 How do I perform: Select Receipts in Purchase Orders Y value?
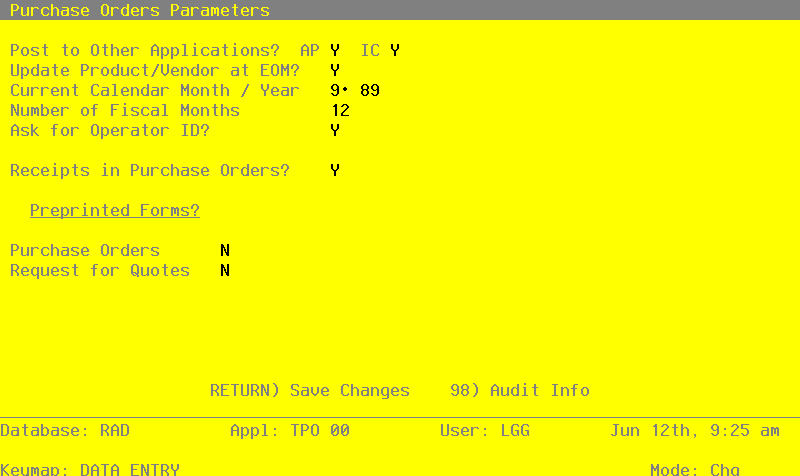(335, 170)
